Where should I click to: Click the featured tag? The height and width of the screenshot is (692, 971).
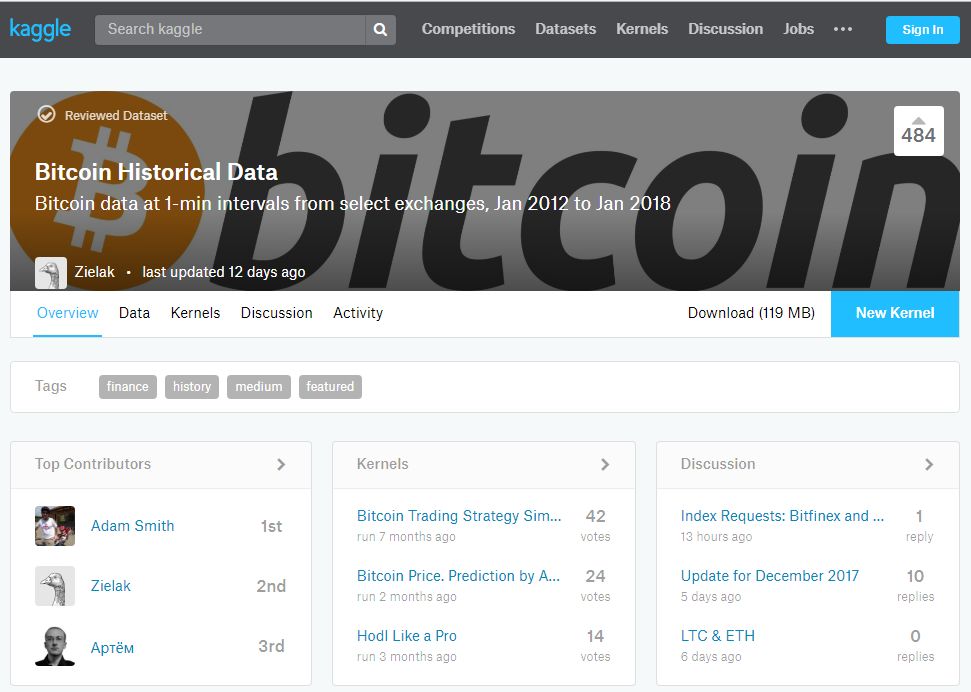330,387
